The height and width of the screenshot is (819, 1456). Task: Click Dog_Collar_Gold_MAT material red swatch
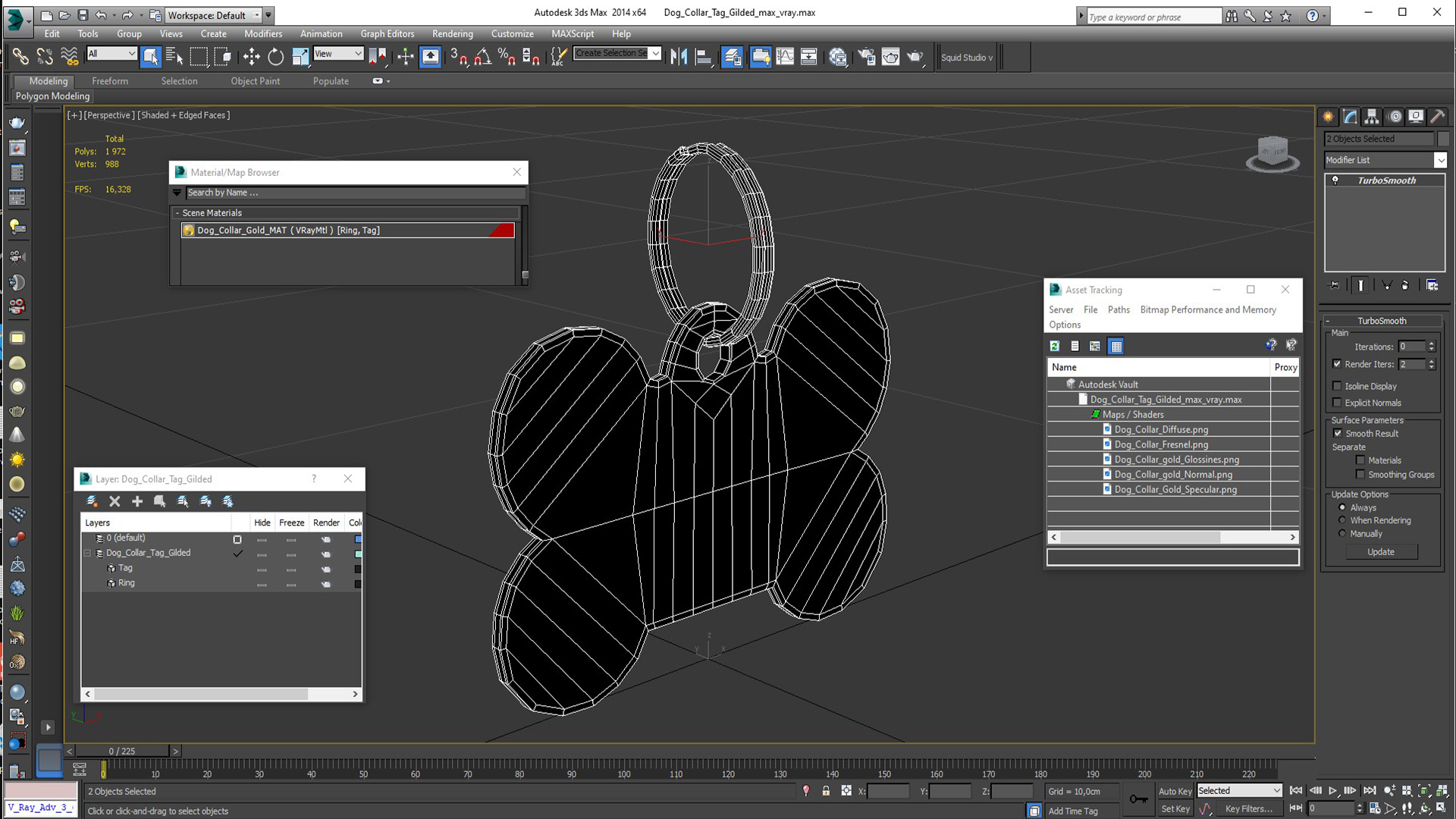pyautogui.click(x=502, y=231)
